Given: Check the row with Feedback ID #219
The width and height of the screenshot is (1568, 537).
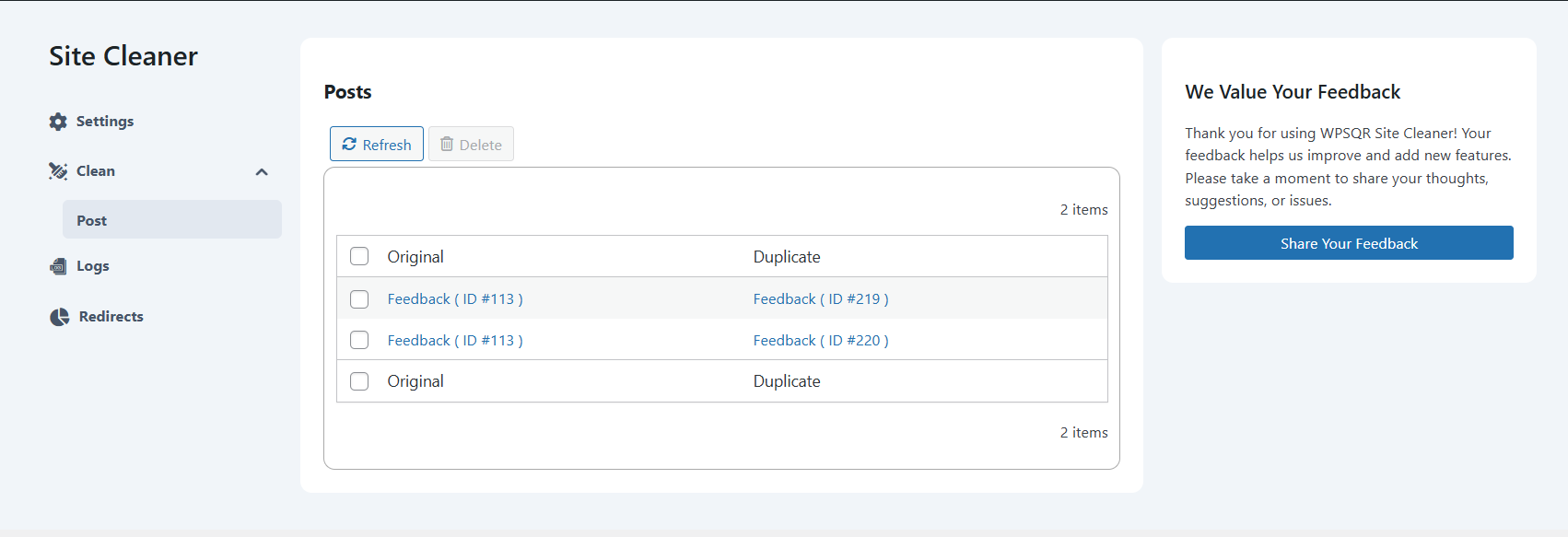Looking at the screenshot, I should pyautogui.click(x=359, y=299).
